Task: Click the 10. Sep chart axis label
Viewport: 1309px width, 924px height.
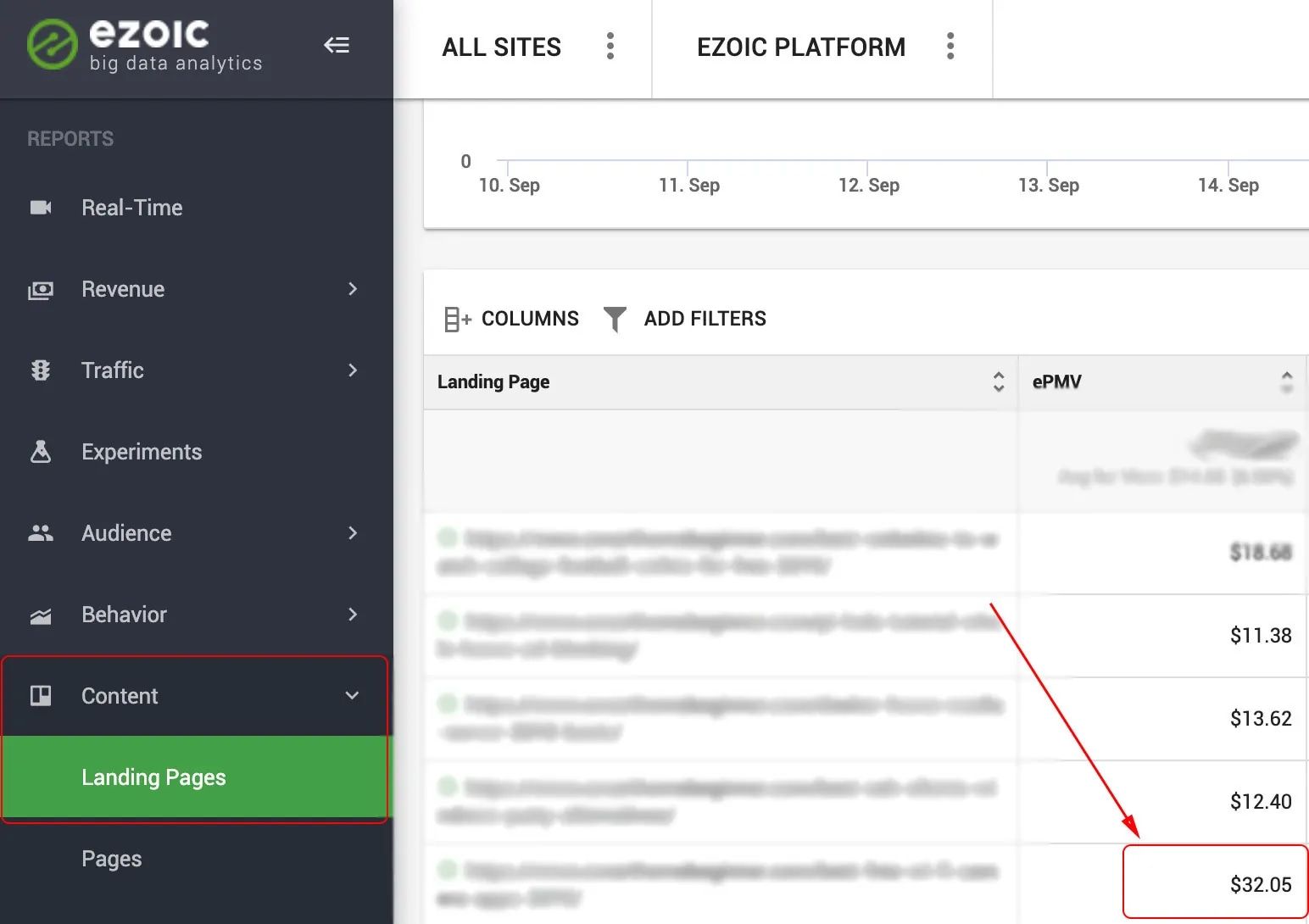Action: click(x=509, y=186)
